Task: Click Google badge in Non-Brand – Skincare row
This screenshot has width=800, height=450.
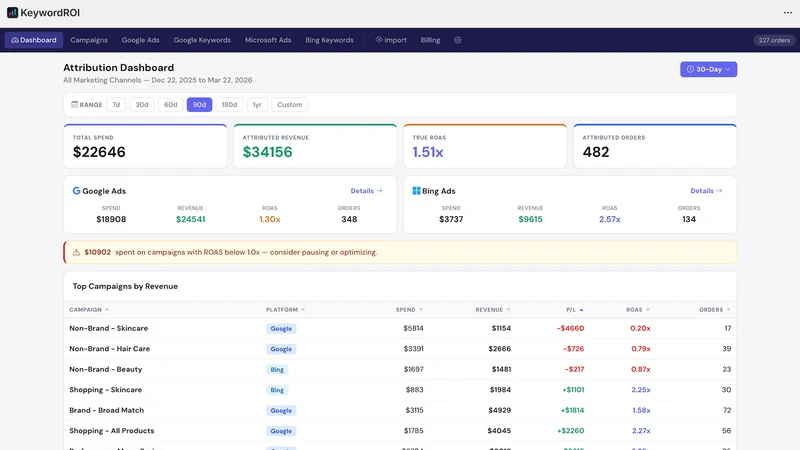Action: tap(281, 329)
